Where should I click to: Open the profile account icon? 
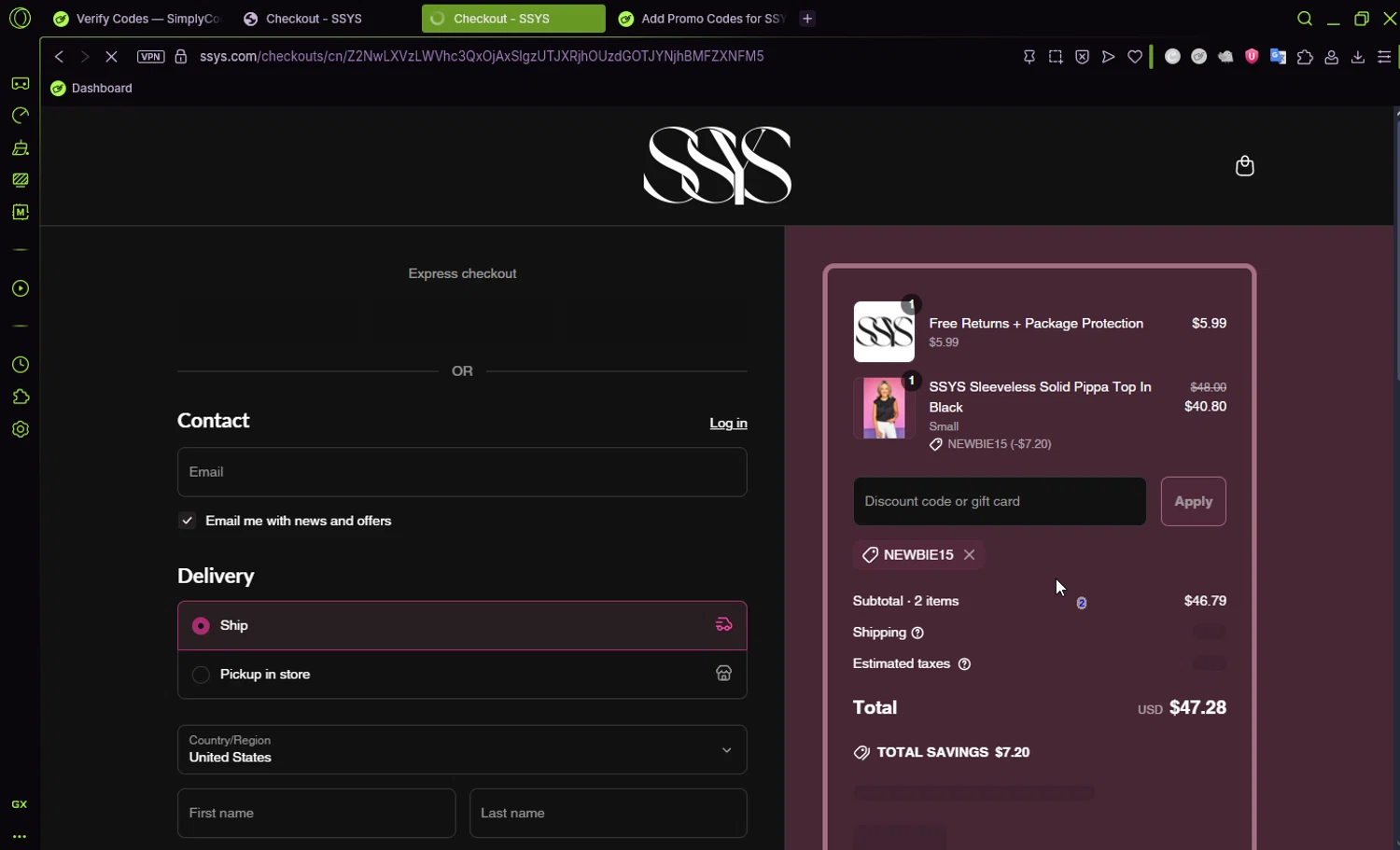[x=1332, y=57]
